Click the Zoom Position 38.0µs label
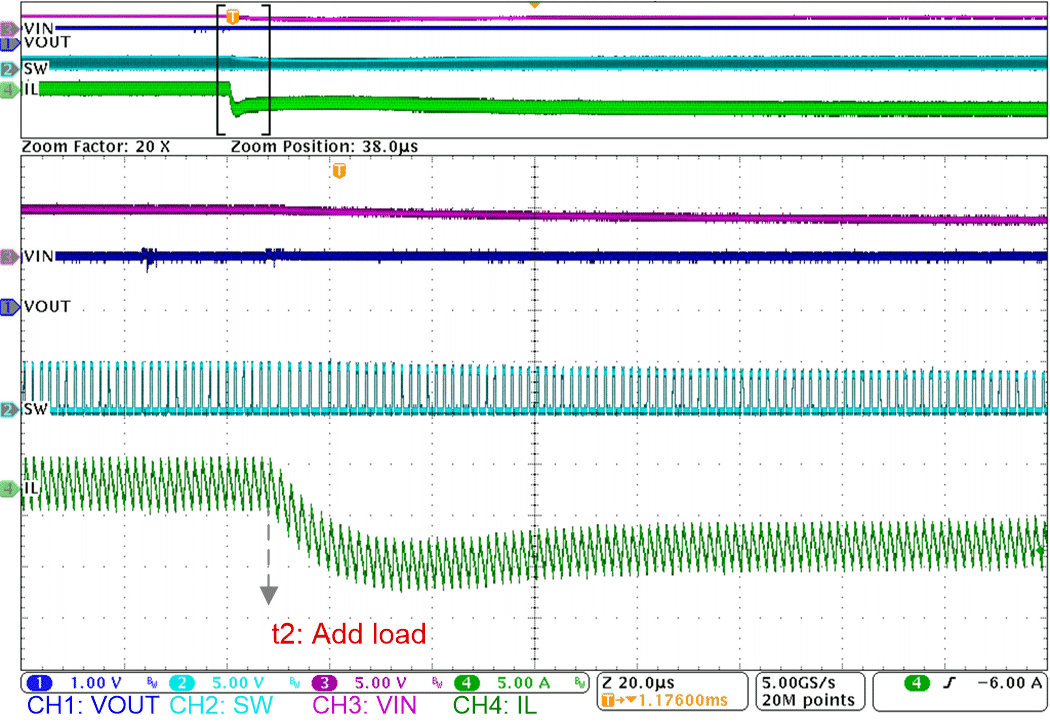The image size is (1050, 722). 323,146
